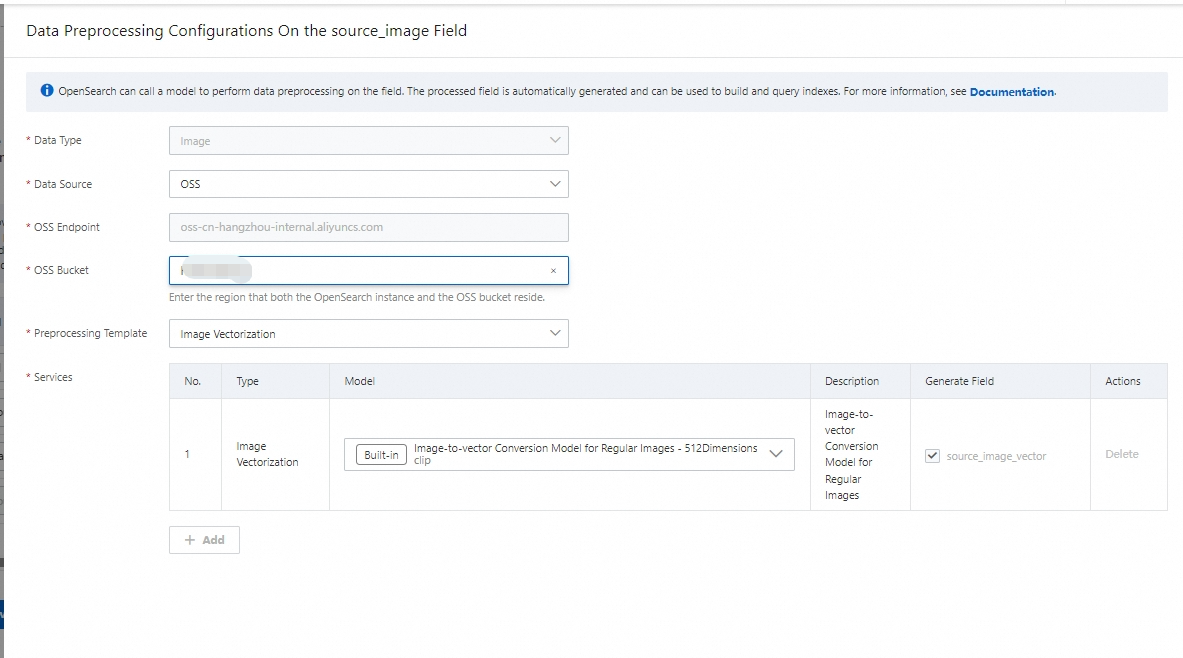This screenshot has width=1183, height=658.
Task: Clear the OSS Bucket field with the x icon
Action: (x=553, y=271)
